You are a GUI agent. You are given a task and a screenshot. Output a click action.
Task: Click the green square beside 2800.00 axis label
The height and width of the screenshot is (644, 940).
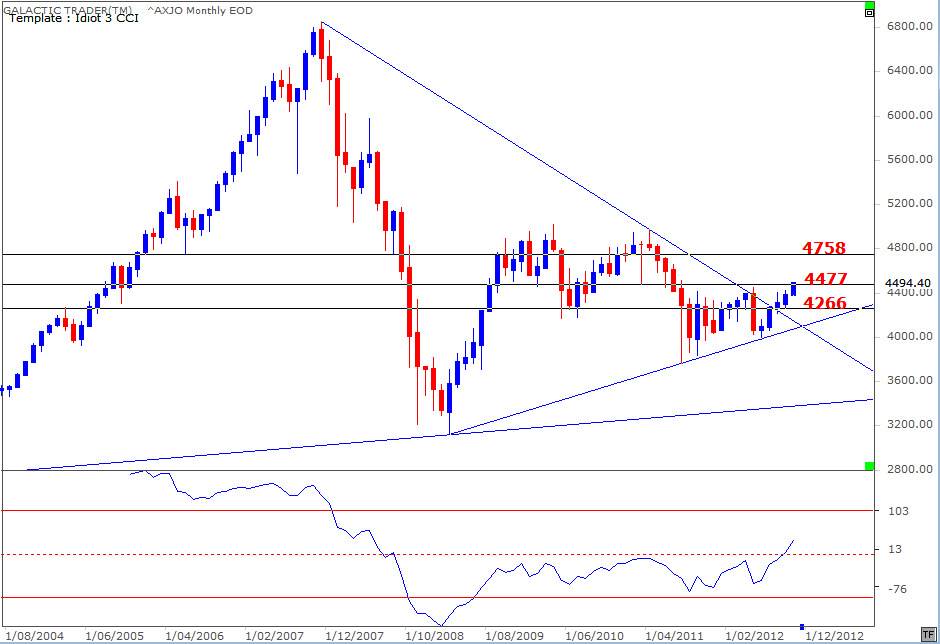tap(869, 466)
